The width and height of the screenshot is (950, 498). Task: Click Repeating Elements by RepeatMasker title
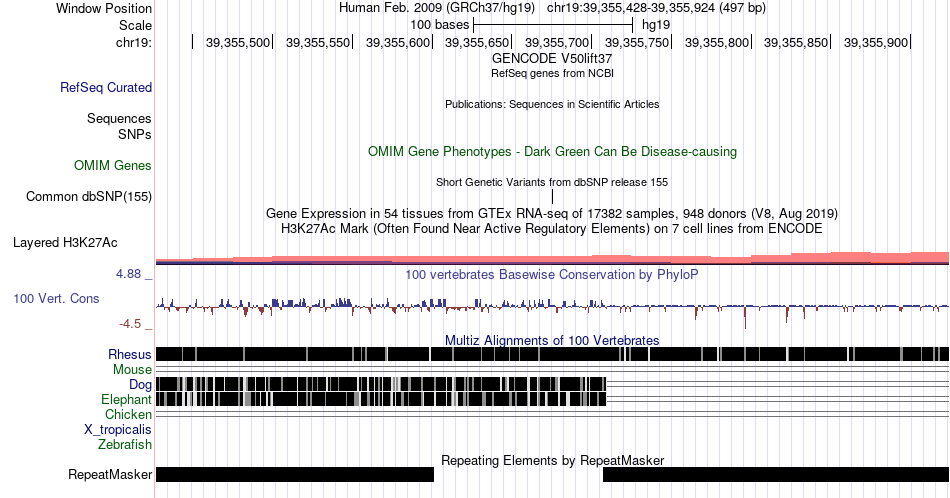pyautogui.click(x=552, y=460)
